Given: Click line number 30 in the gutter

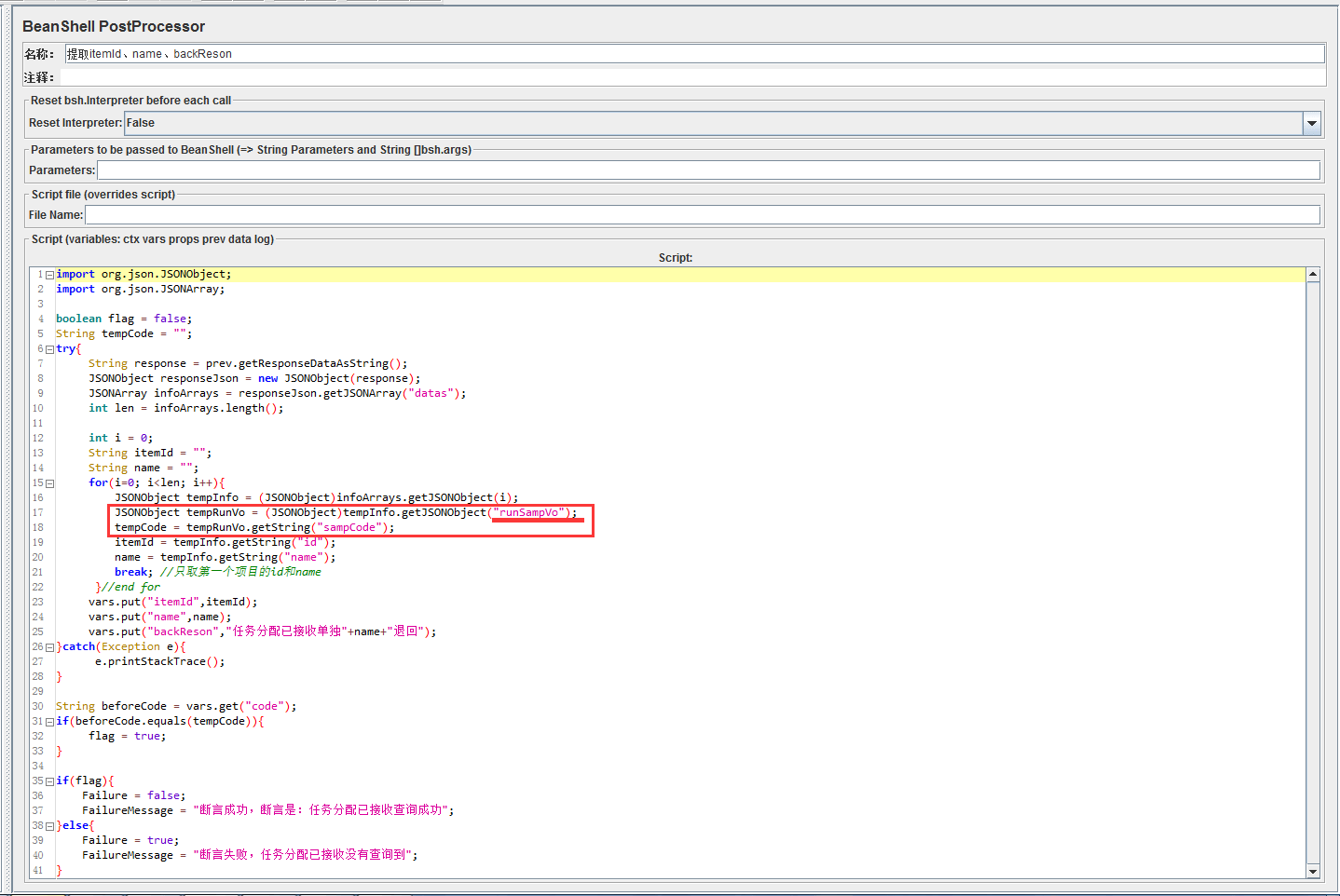Looking at the screenshot, I should coord(37,705).
